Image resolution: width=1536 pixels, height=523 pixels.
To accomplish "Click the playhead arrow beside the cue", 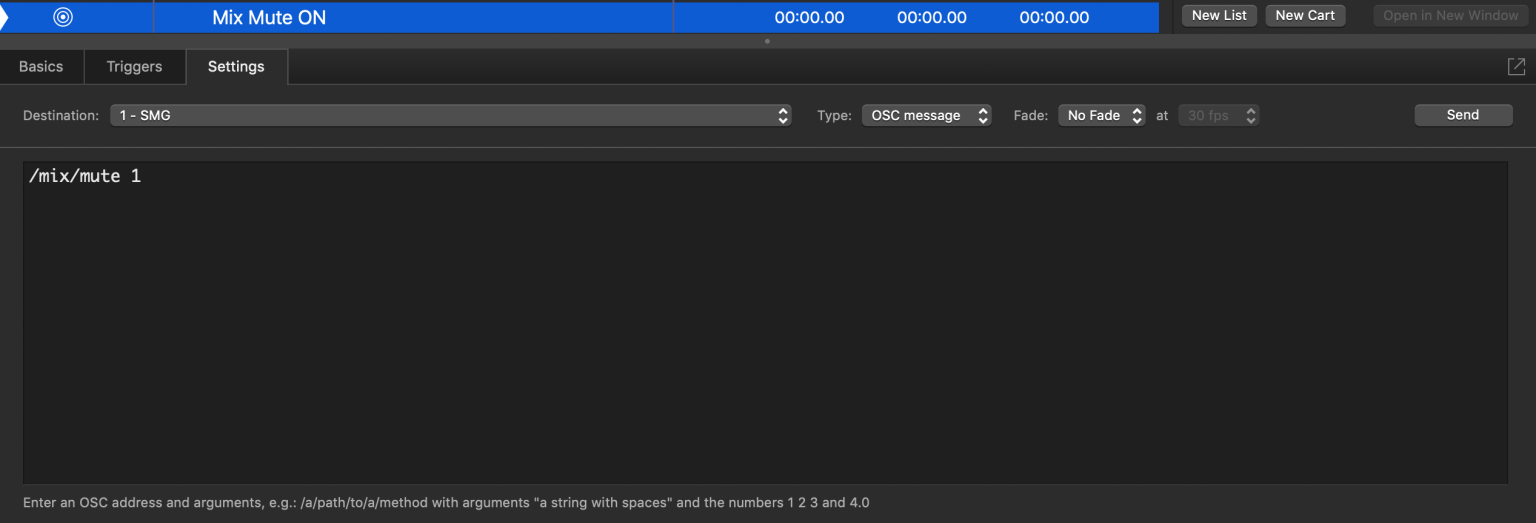I will 4,17.
